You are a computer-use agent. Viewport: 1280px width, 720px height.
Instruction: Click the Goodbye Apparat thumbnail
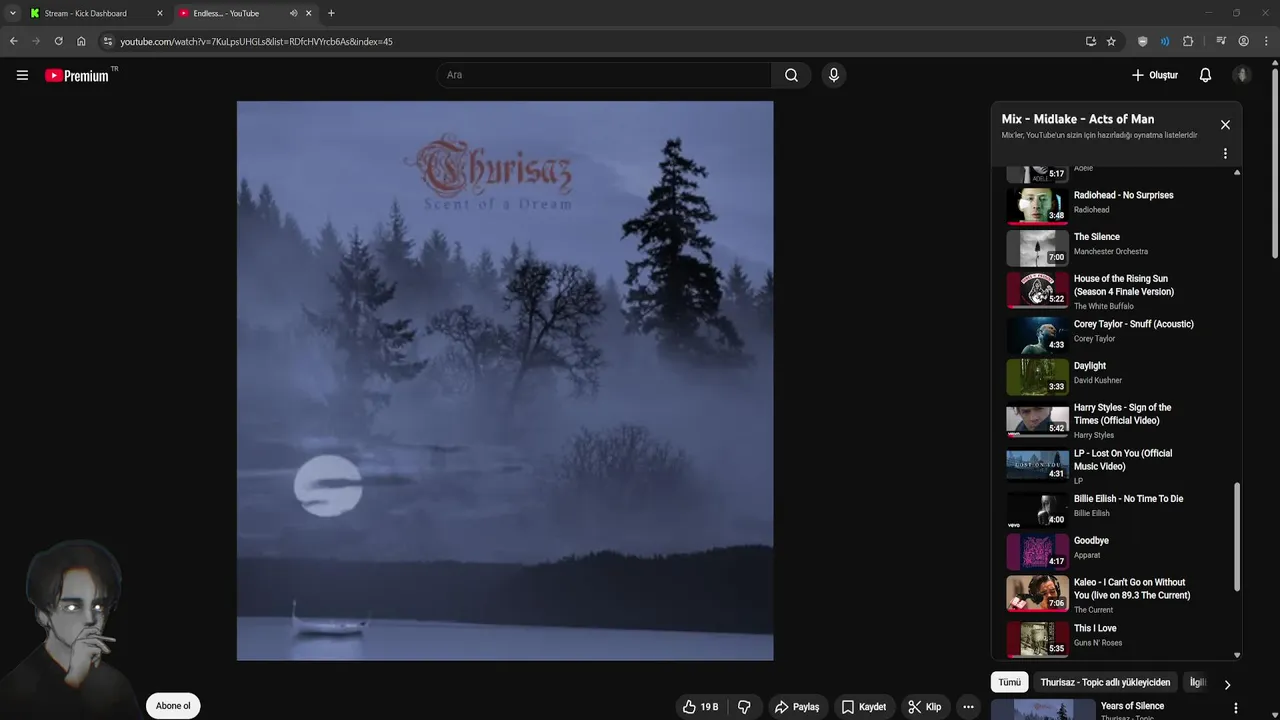[1037, 552]
